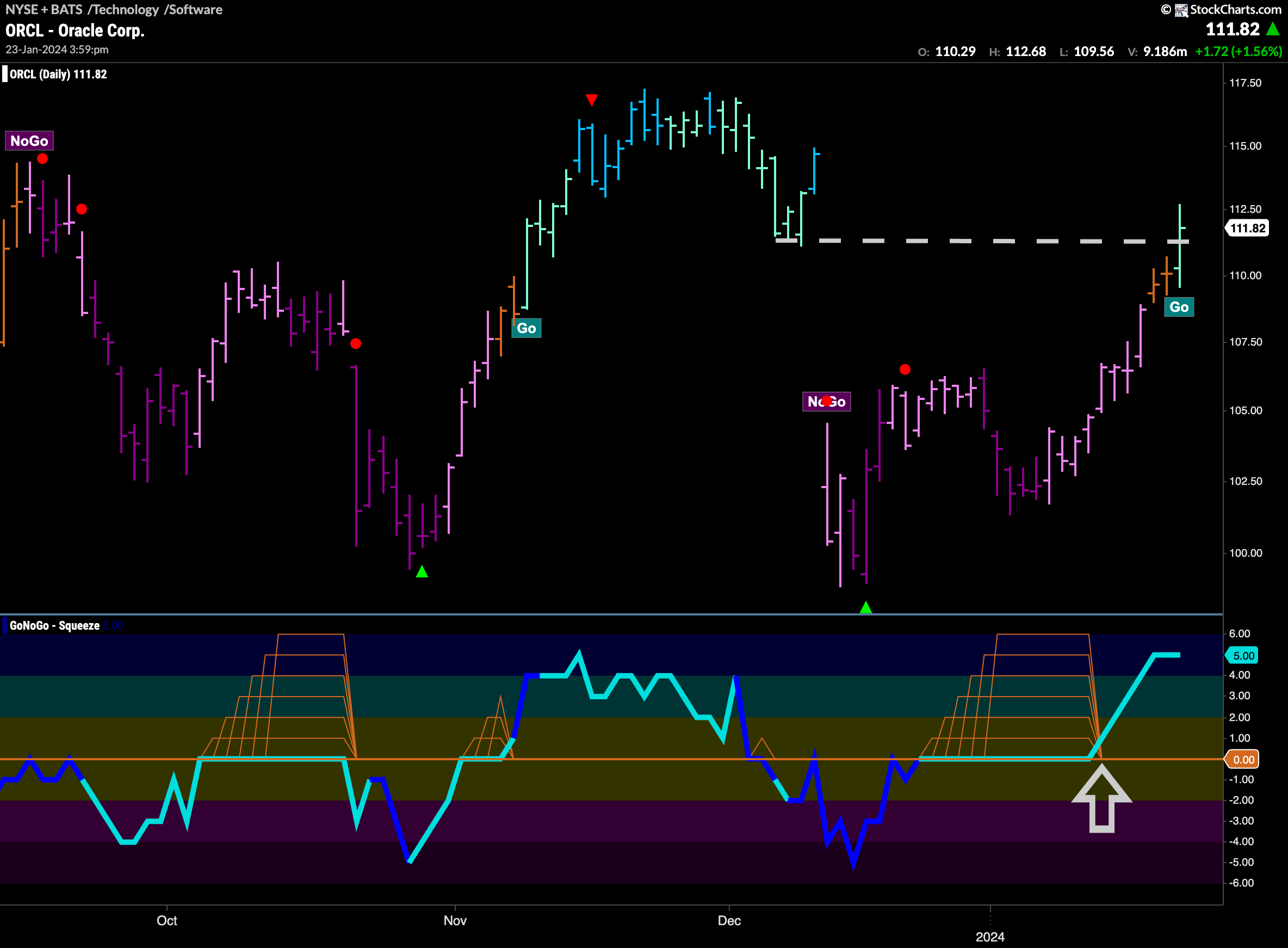
Task: Click the blue legend box beside GoNoGo - Squeeze
Action: [4, 625]
